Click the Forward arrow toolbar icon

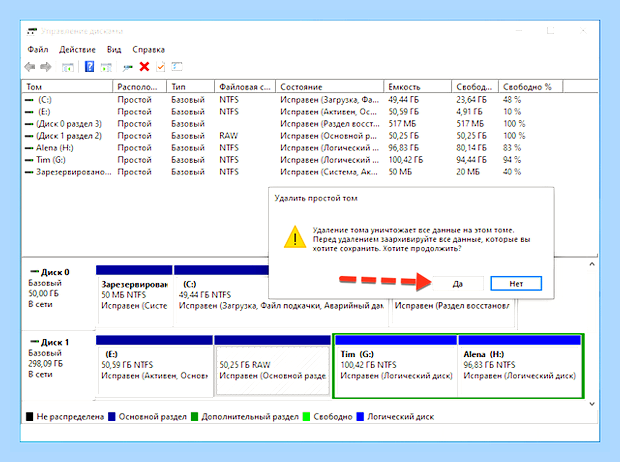[46, 67]
